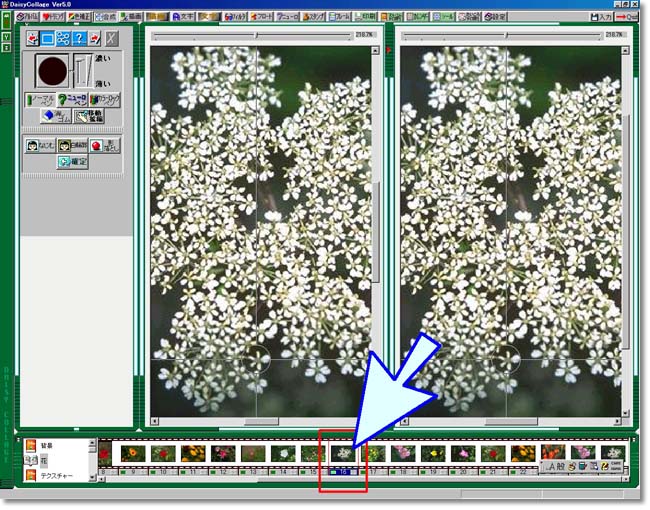The height and width of the screenshot is (510, 650).
Task: Select the ノーマルペン normal pen
Action: pyautogui.click(x=40, y=100)
